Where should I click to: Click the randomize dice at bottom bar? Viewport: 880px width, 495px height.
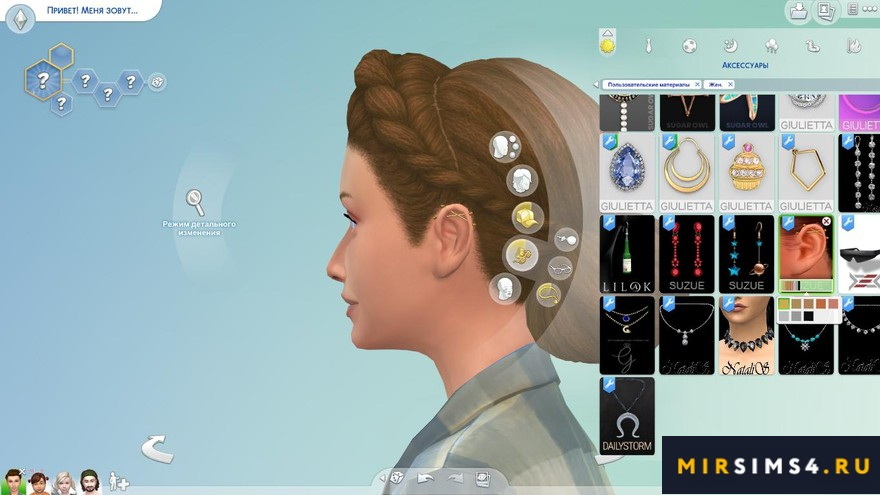click(x=397, y=478)
